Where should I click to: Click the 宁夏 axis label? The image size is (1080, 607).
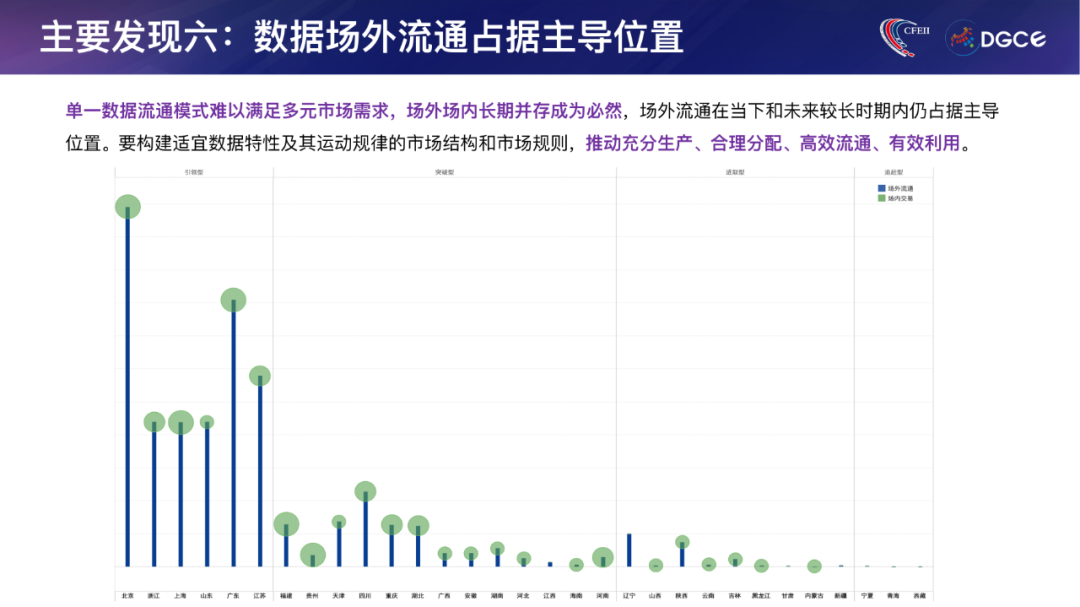tap(867, 596)
